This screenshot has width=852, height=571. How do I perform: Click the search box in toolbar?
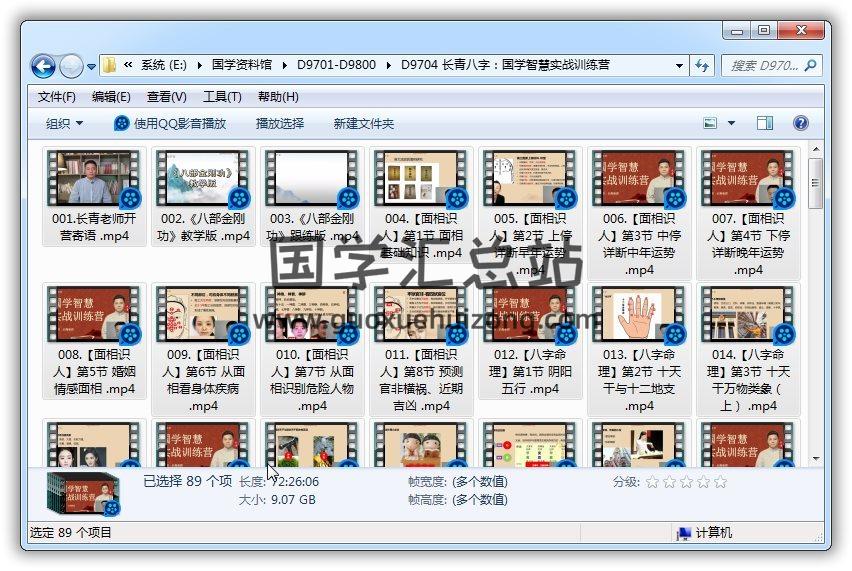tap(765, 66)
